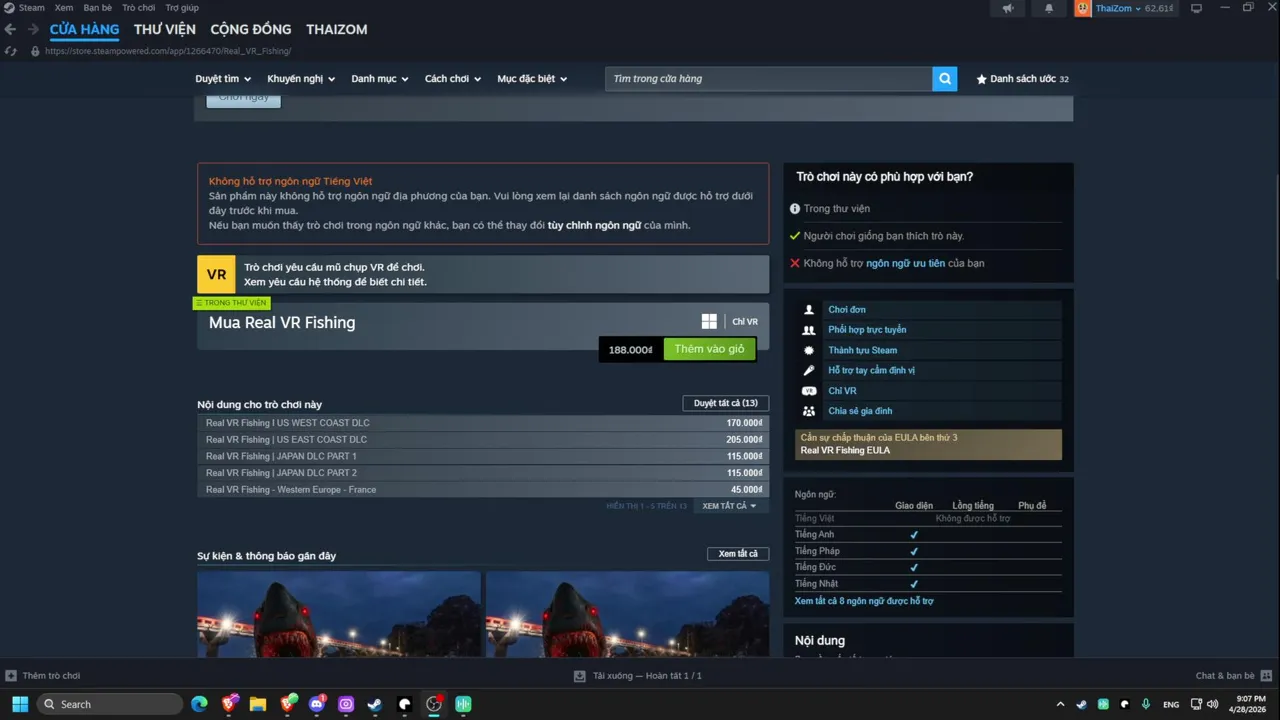Open the left shark event thumbnail

coord(339,614)
